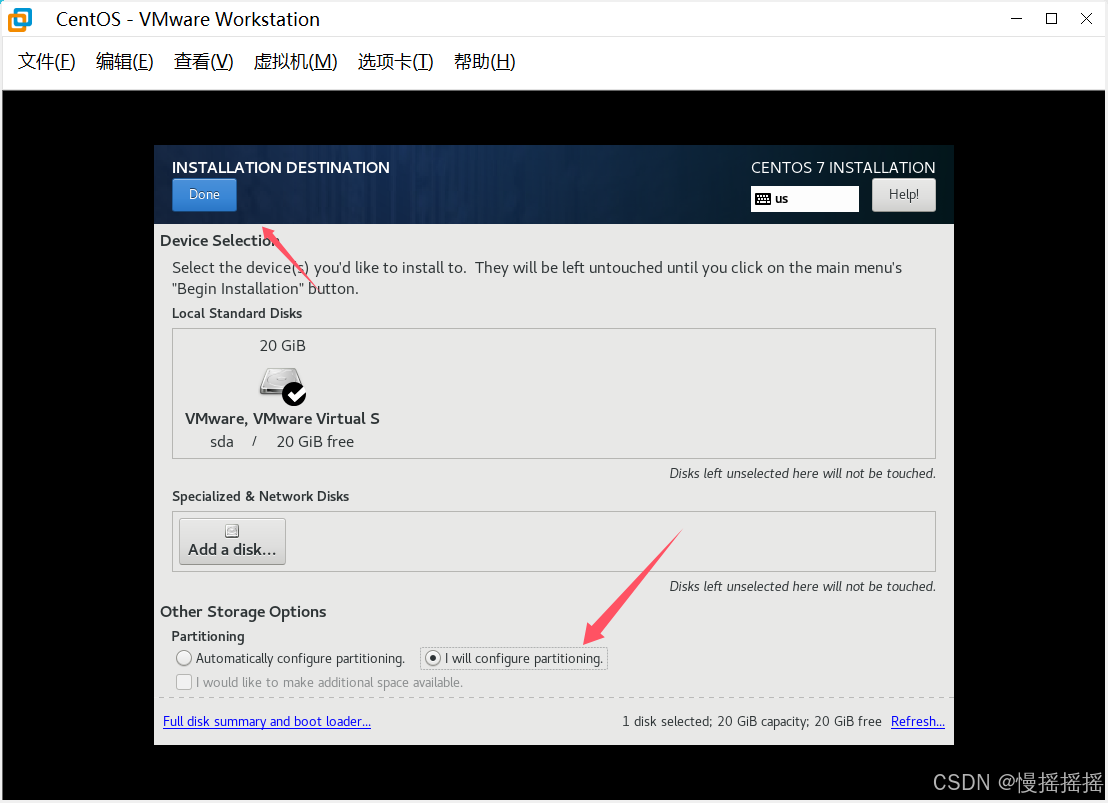
Task: Open the 帮助(H) menu
Action: point(484,61)
